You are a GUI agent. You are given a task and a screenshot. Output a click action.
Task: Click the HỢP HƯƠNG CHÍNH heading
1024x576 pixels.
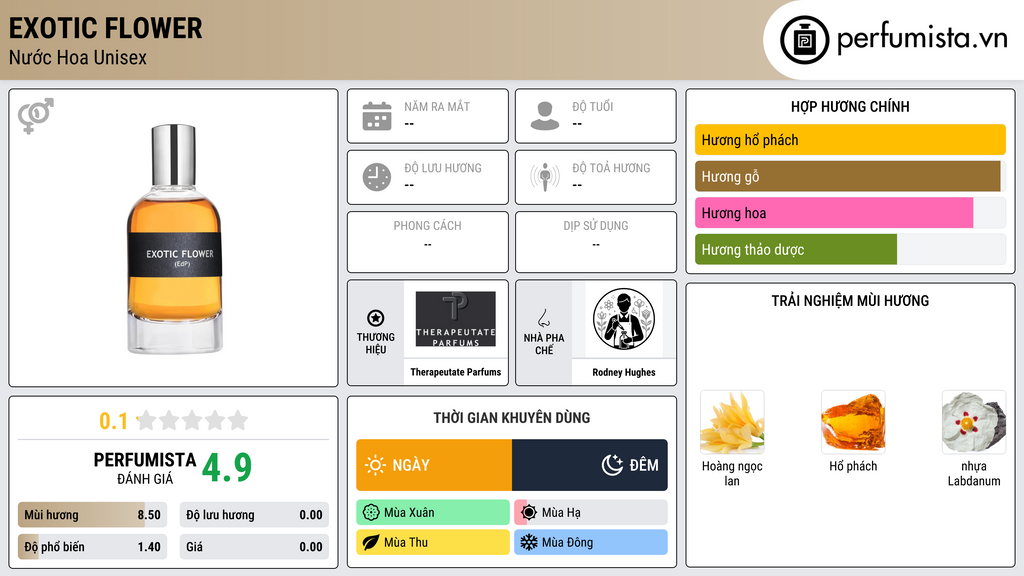(850, 106)
